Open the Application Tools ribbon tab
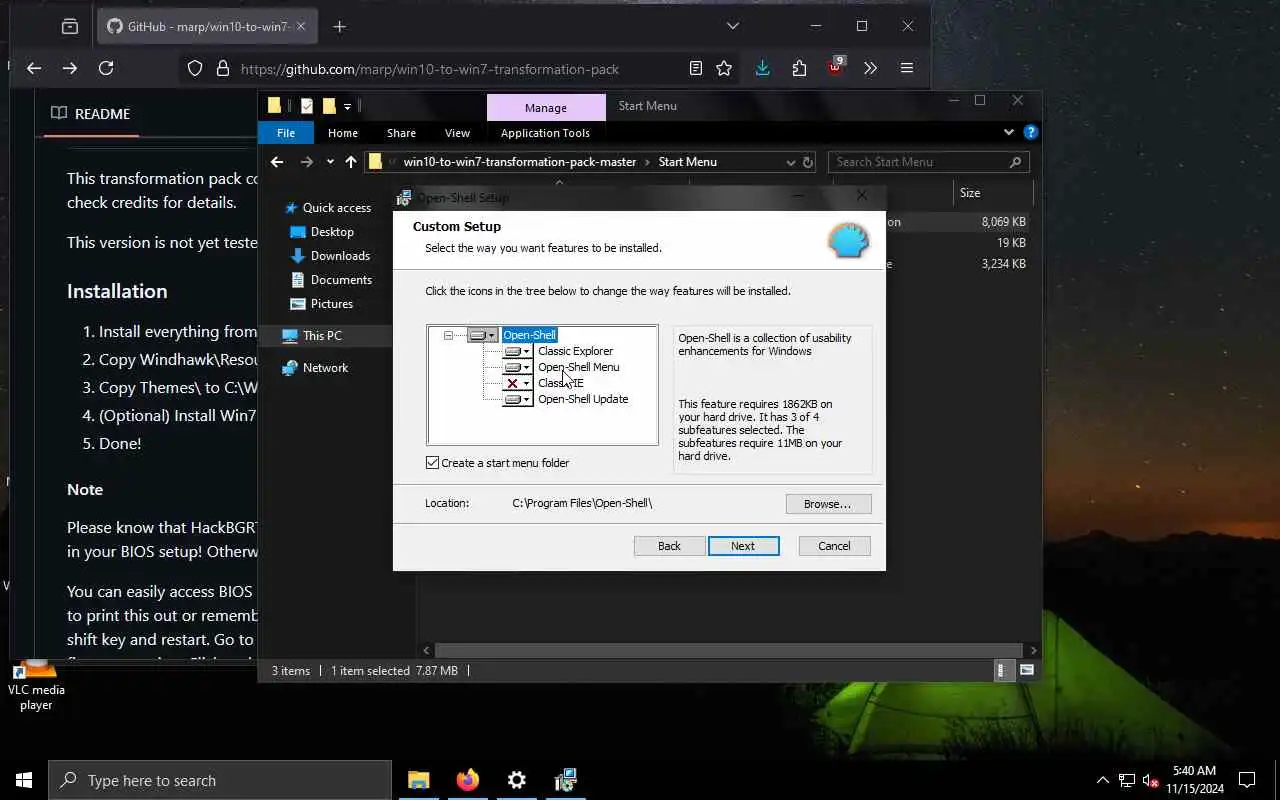This screenshot has width=1280, height=800. pos(545,133)
